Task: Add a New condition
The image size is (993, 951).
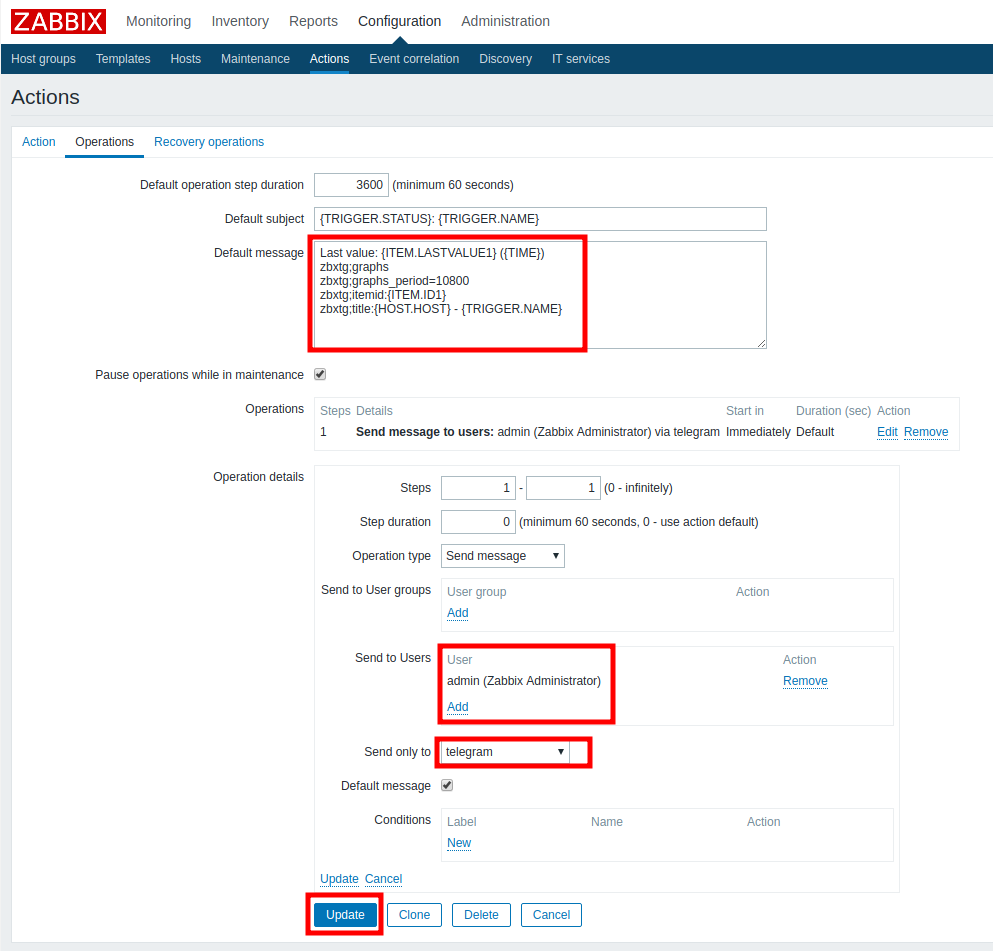Action: [x=459, y=843]
